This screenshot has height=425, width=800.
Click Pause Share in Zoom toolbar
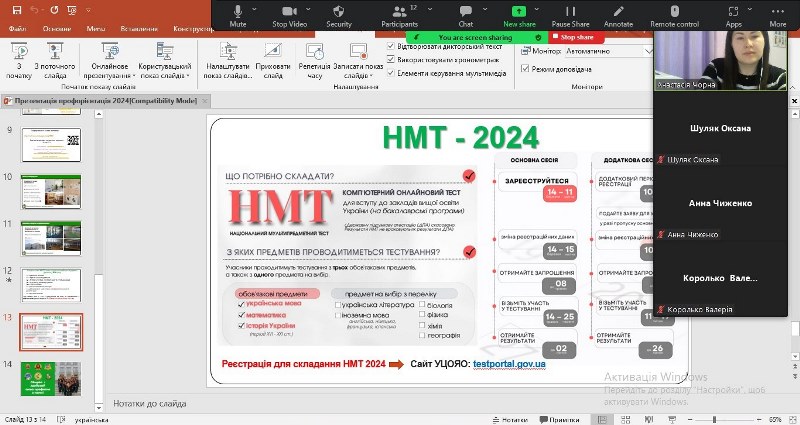click(570, 16)
